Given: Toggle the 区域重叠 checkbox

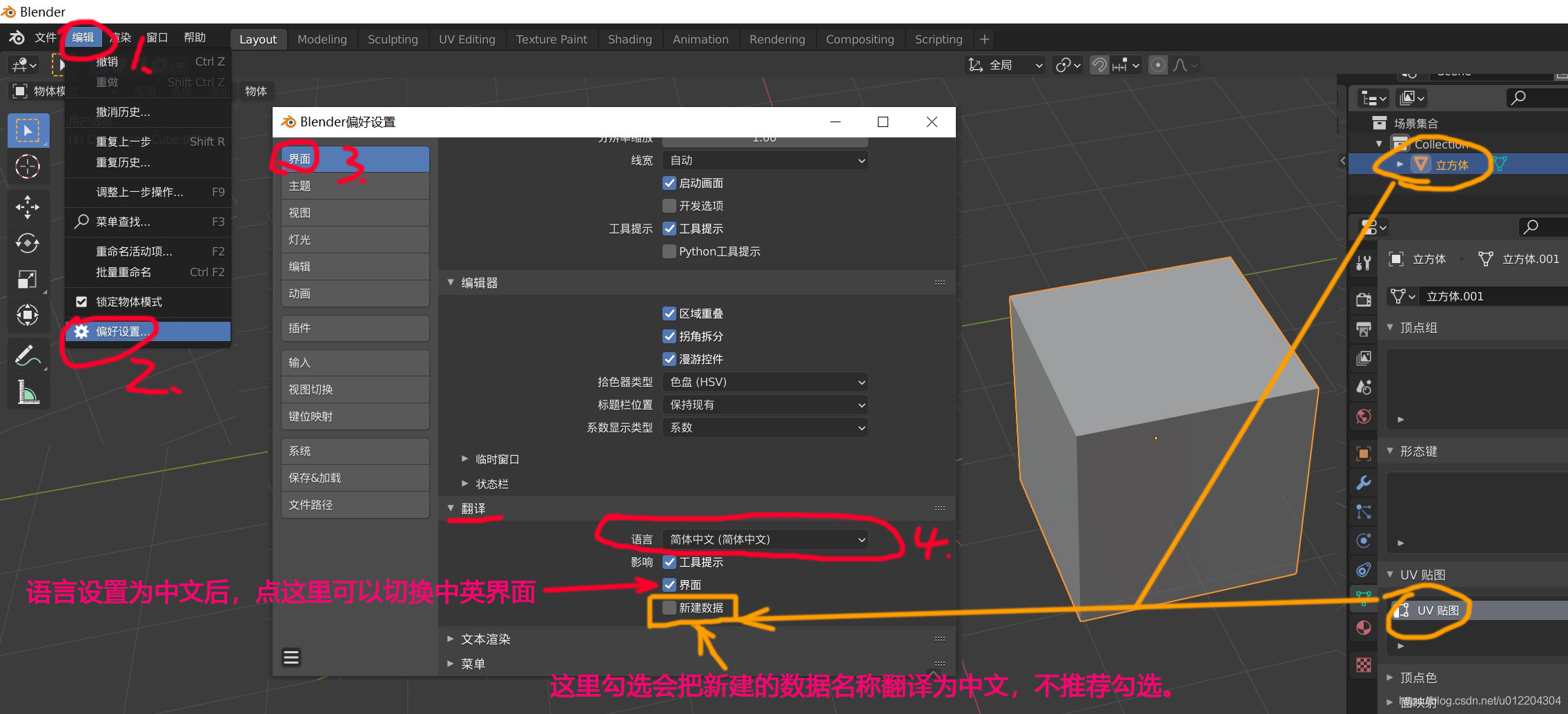Looking at the screenshot, I should pyautogui.click(x=669, y=313).
